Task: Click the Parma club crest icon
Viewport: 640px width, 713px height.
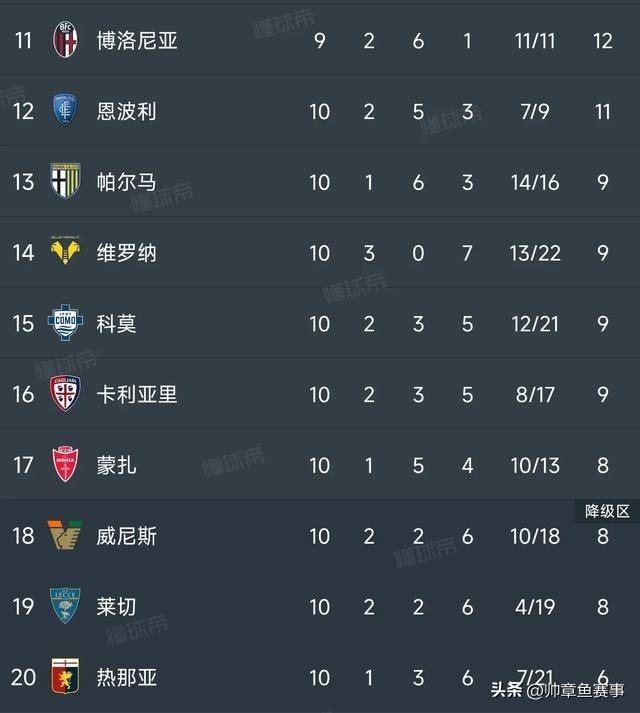Action: 66,182
